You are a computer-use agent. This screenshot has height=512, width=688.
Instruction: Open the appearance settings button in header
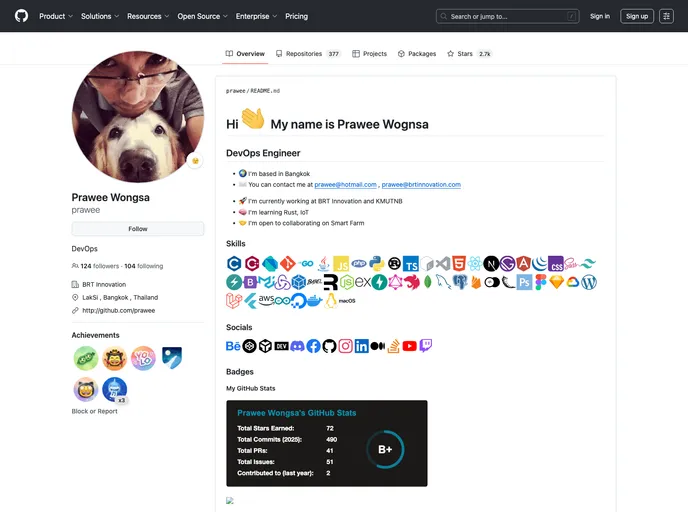(x=666, y=16)
